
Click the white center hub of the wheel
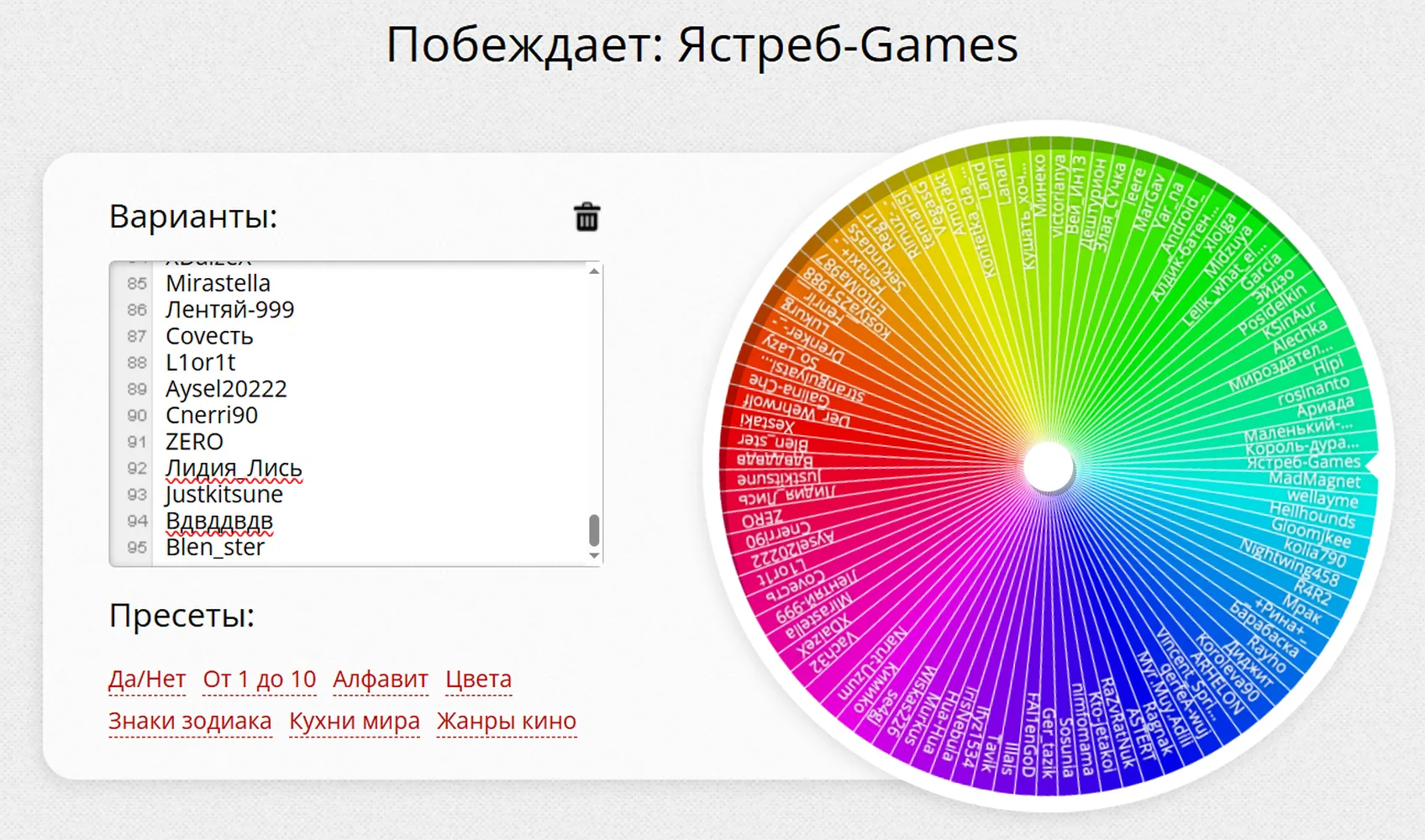click(x=1048, y=466)
